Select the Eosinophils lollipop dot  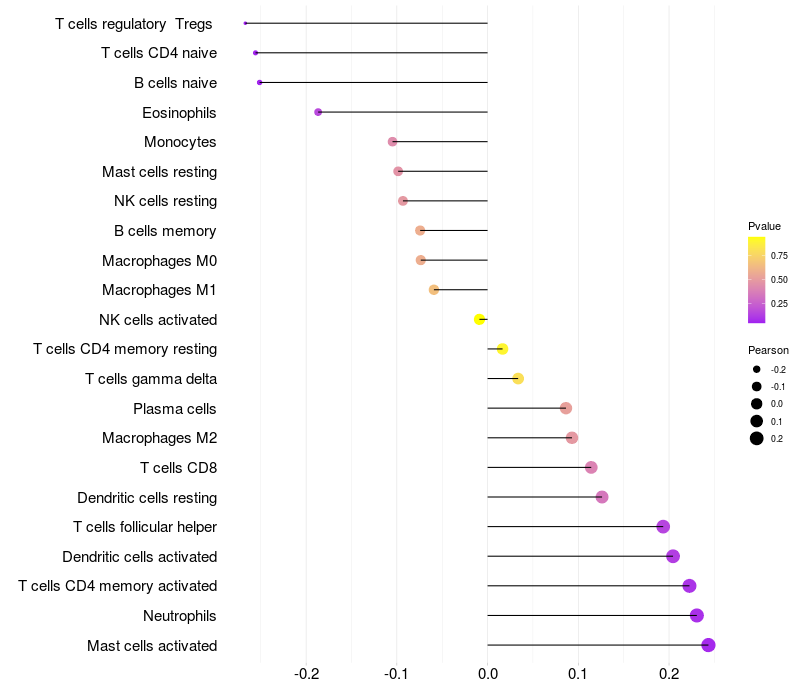click(318, 112)
